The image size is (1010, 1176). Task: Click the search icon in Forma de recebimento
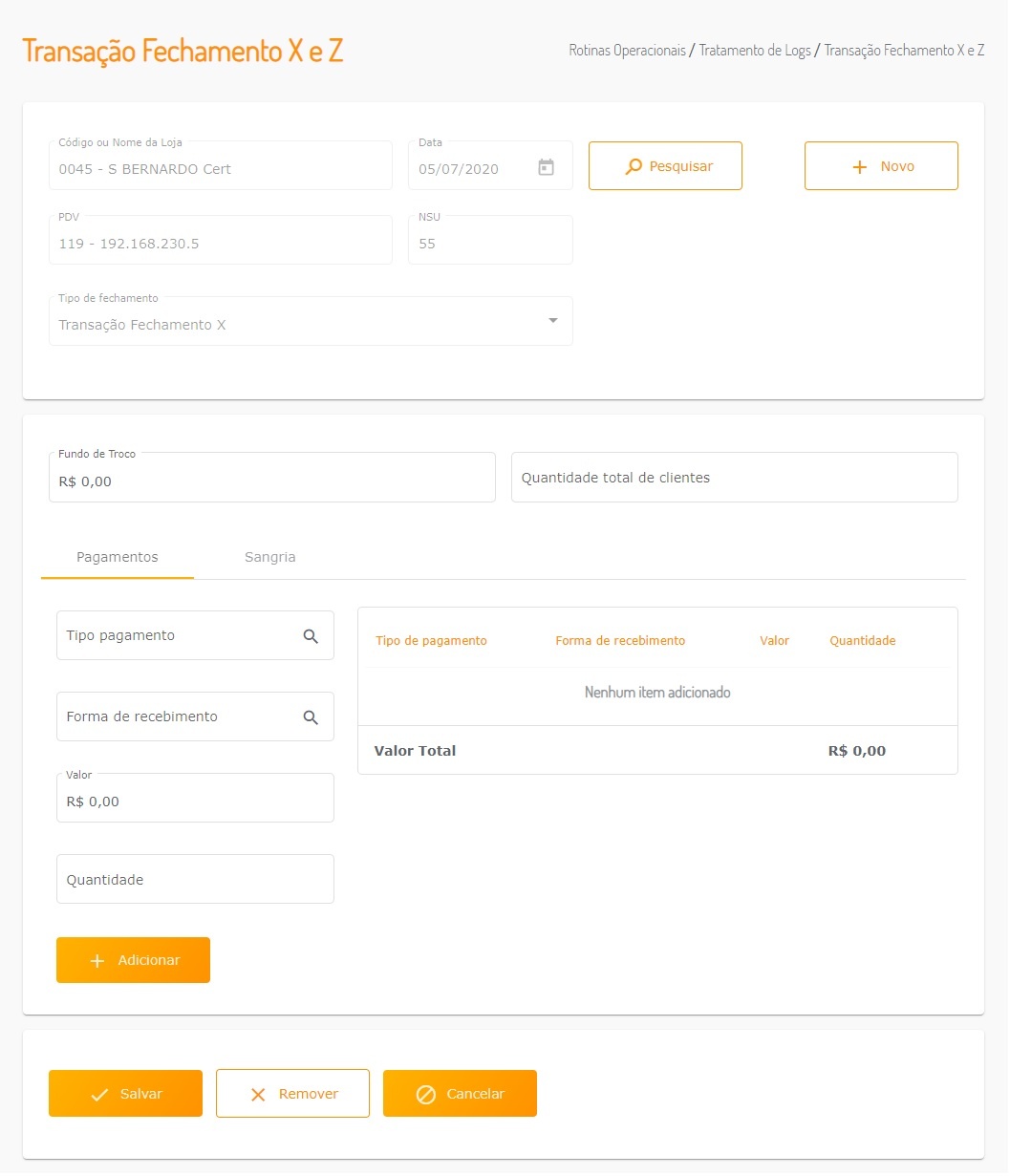tap(311, 717)
